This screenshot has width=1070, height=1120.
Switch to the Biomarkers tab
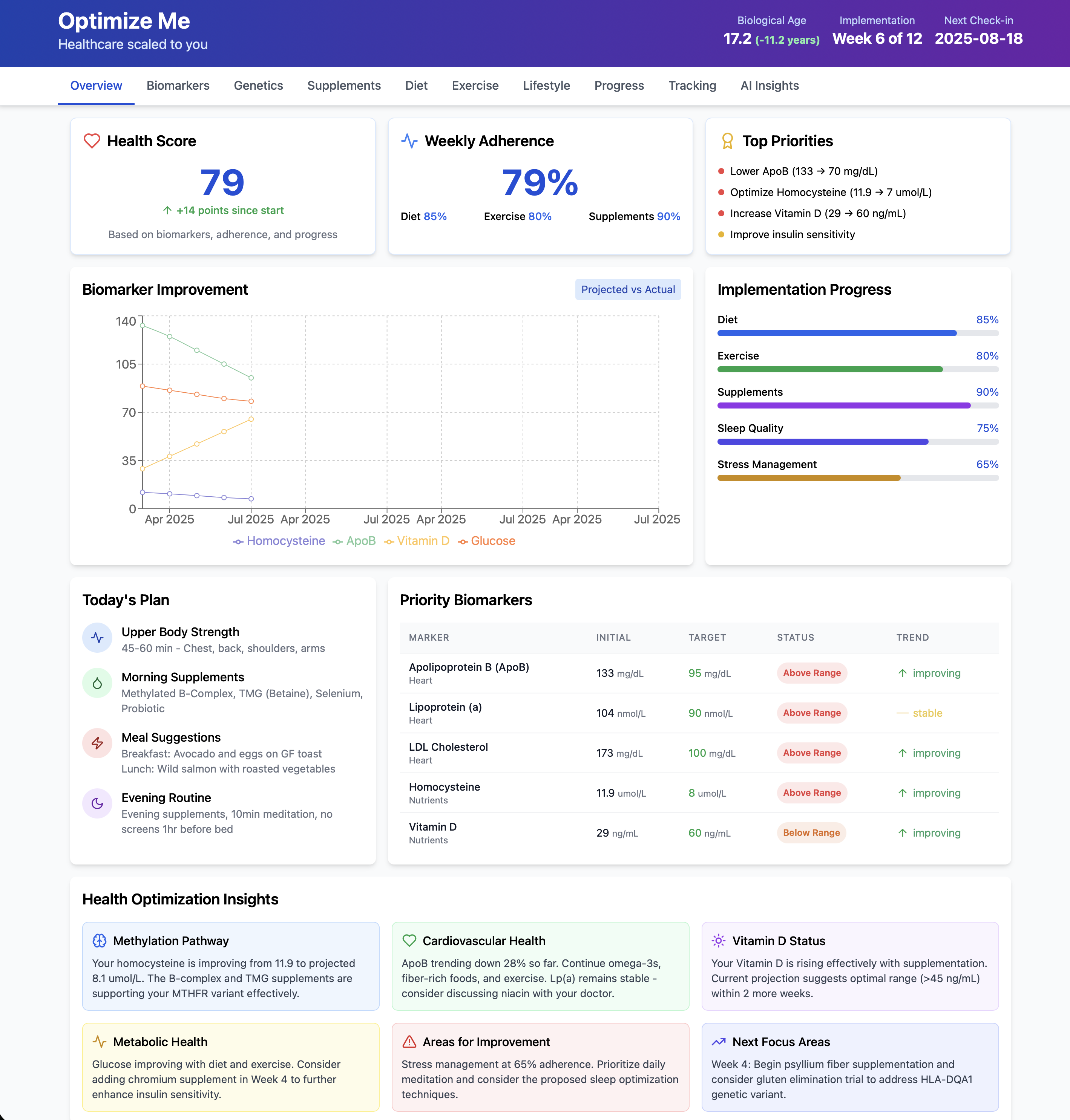coord(177,86)
